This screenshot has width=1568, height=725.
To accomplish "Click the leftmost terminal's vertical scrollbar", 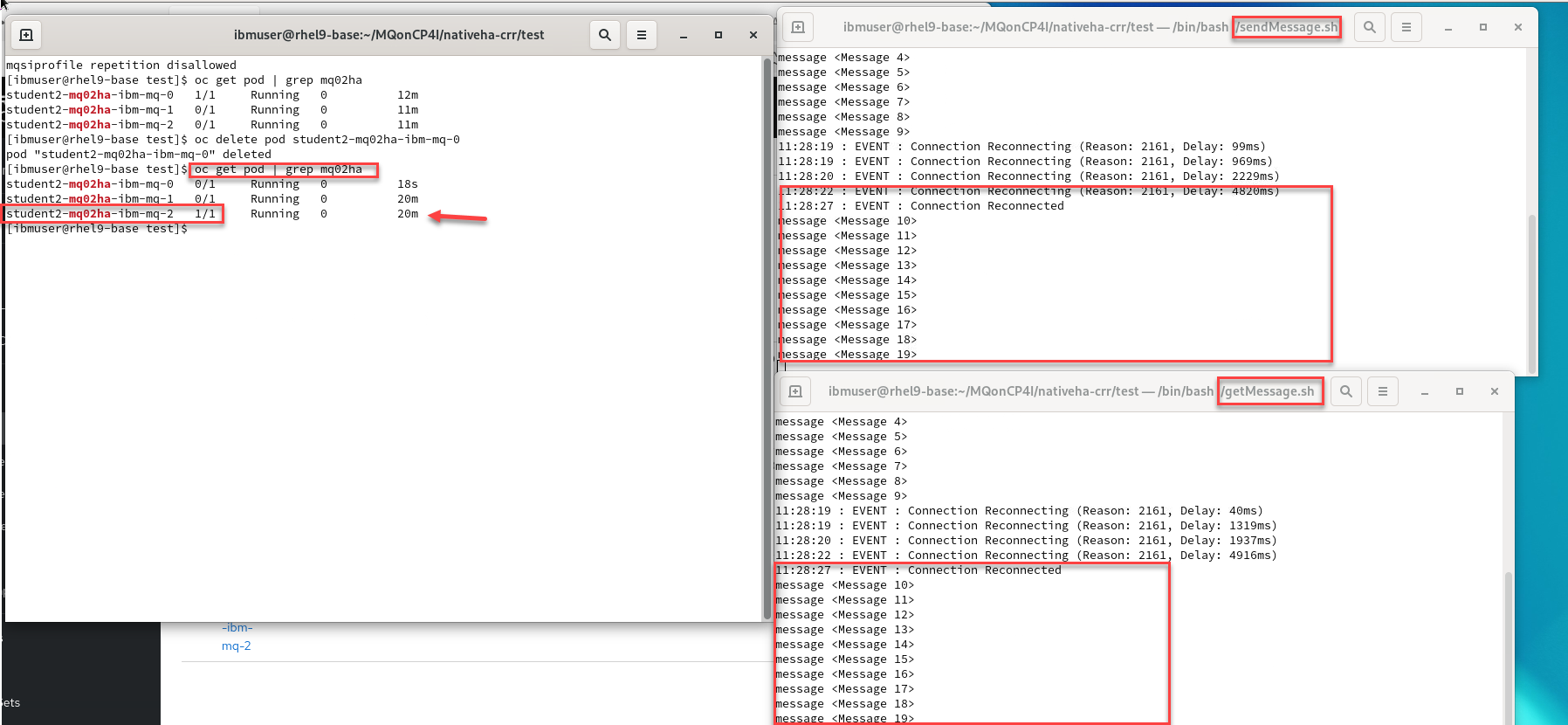I will (x=767, y=332).
